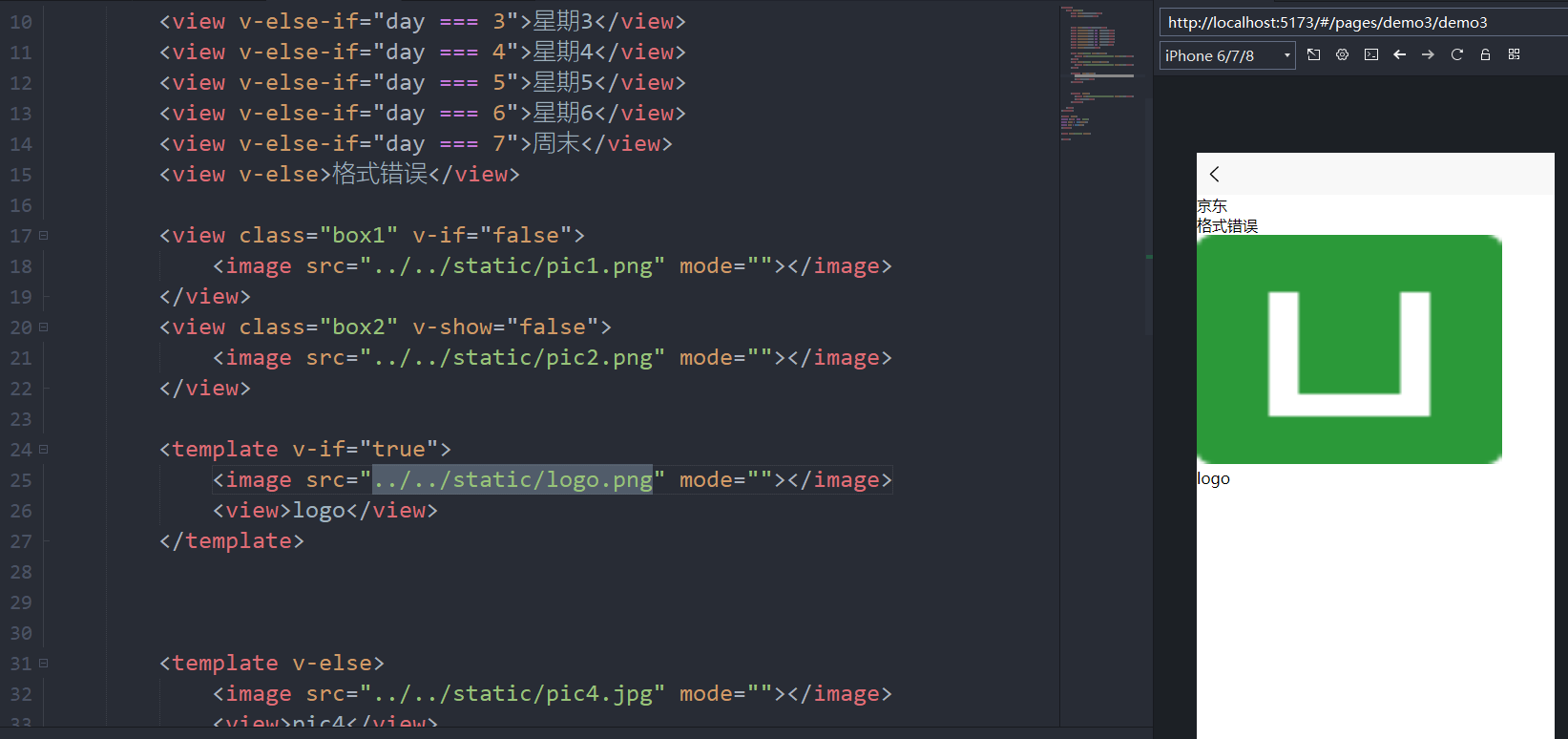The image size is (1568, 739).
Task: Click '<view>logo</view>' on line 26
Action: pos(325,510)
